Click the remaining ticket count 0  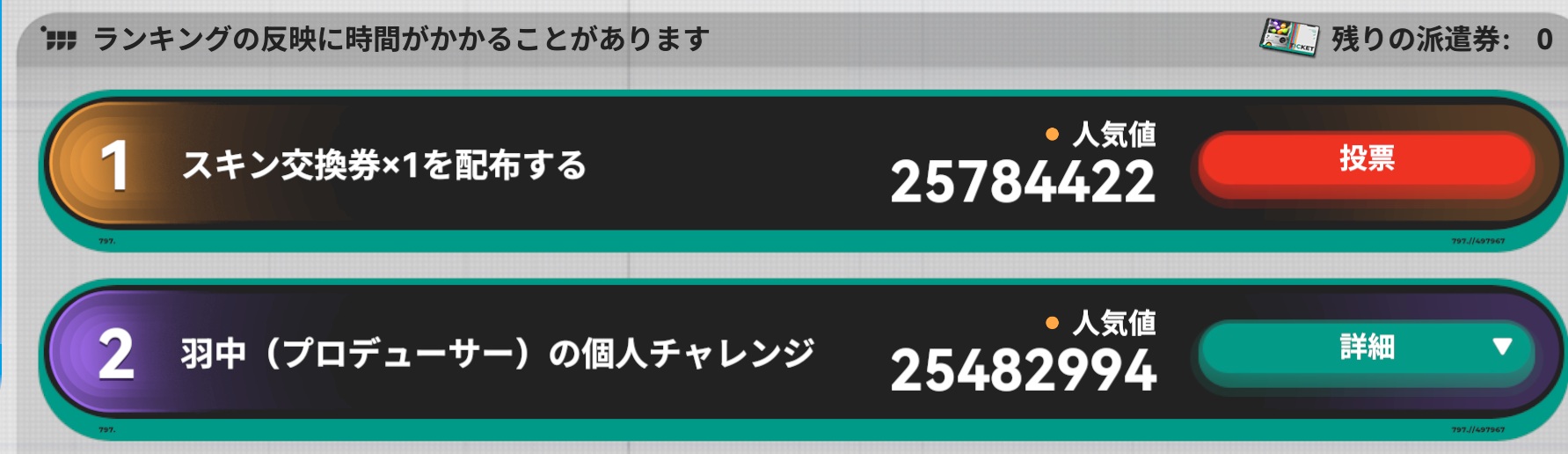pyautogui.click(x=1544, y=40)
